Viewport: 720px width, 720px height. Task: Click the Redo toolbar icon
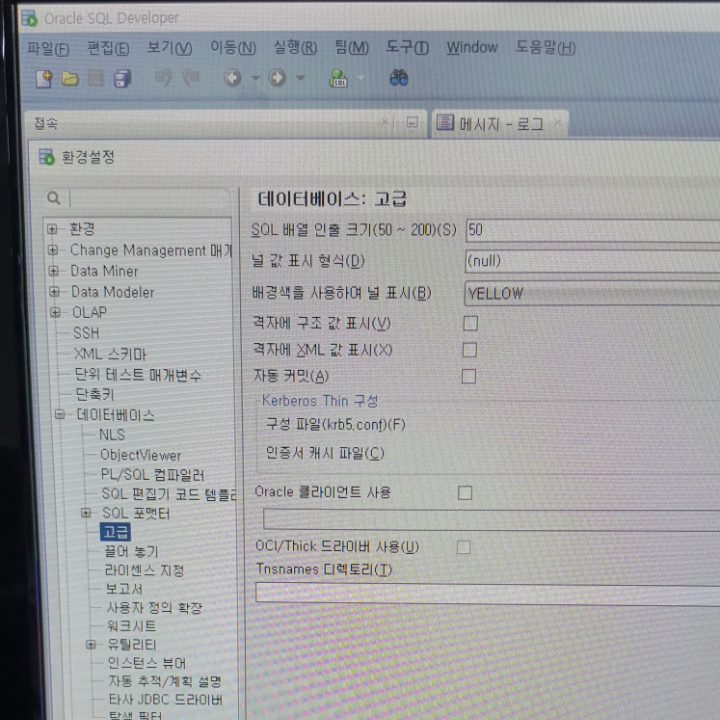pos(191,78)
